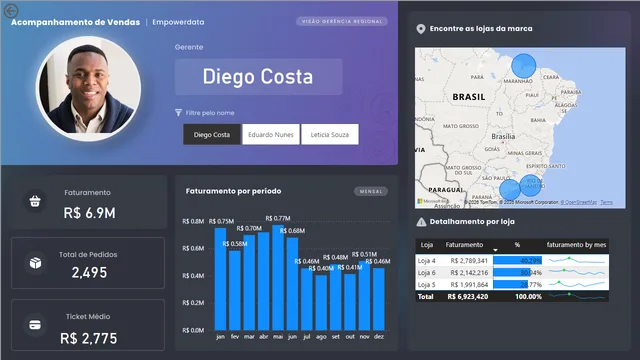Select the nov bar in chart
Image resolution: width=640 pixels, height=360 pixels.
pyautogui.click(x=364, y=296)
